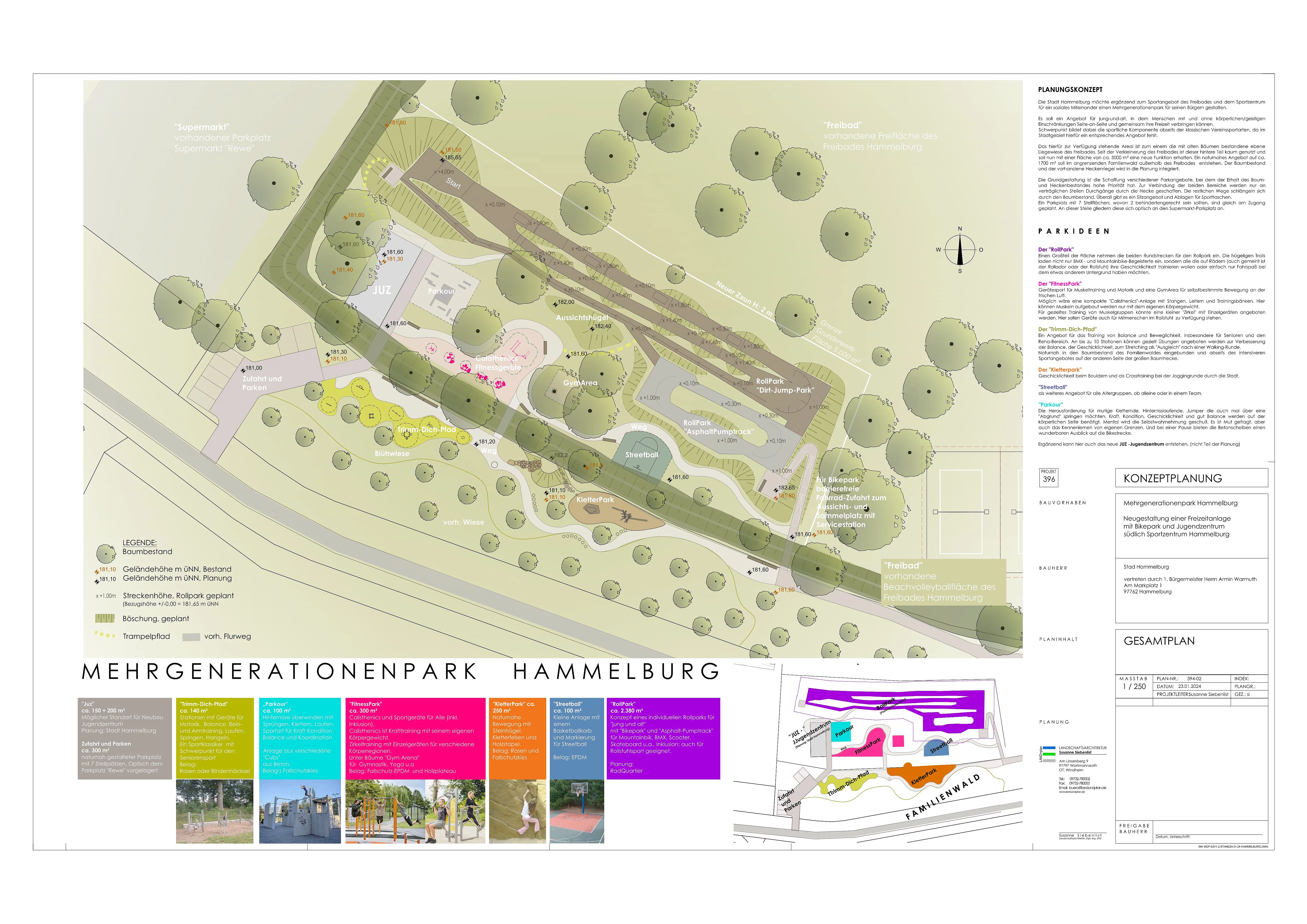Click the elevation value 185,65

[453, 158]
